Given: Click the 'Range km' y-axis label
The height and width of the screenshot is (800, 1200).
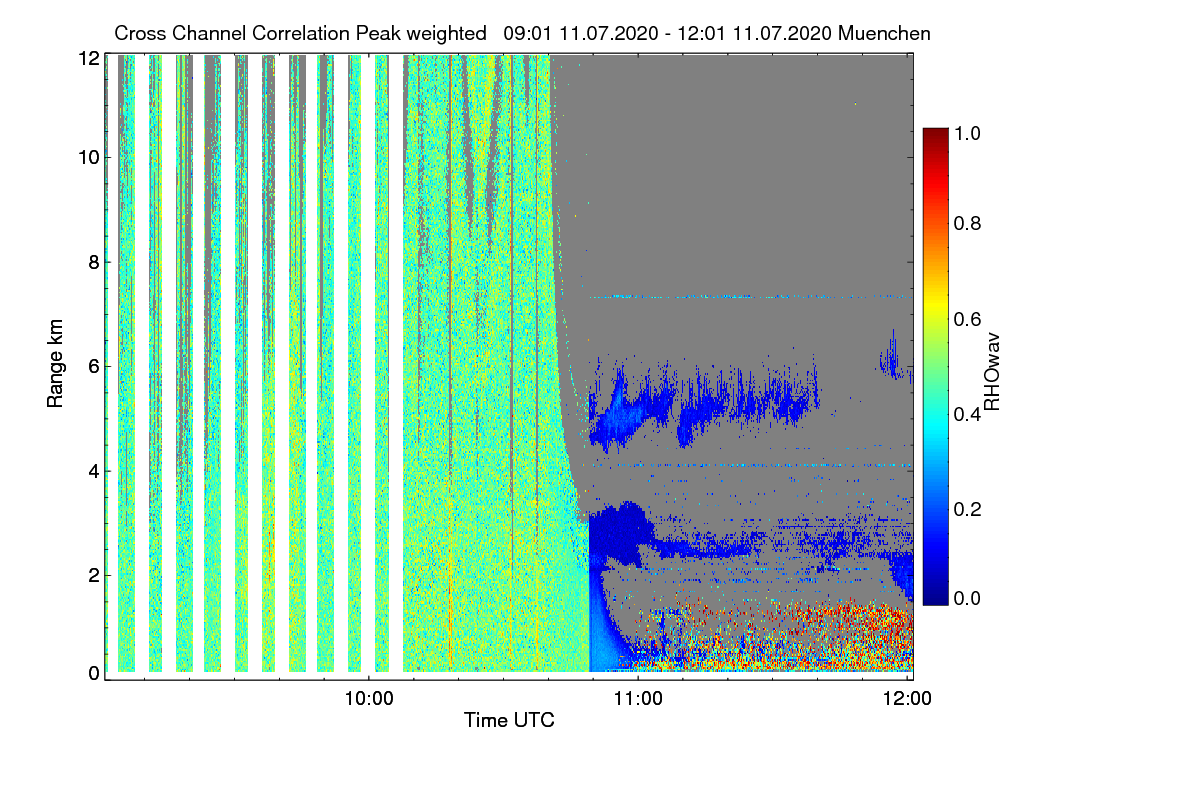Looking at the screenshot, I should pyautogui.click(x=55, y=364).
